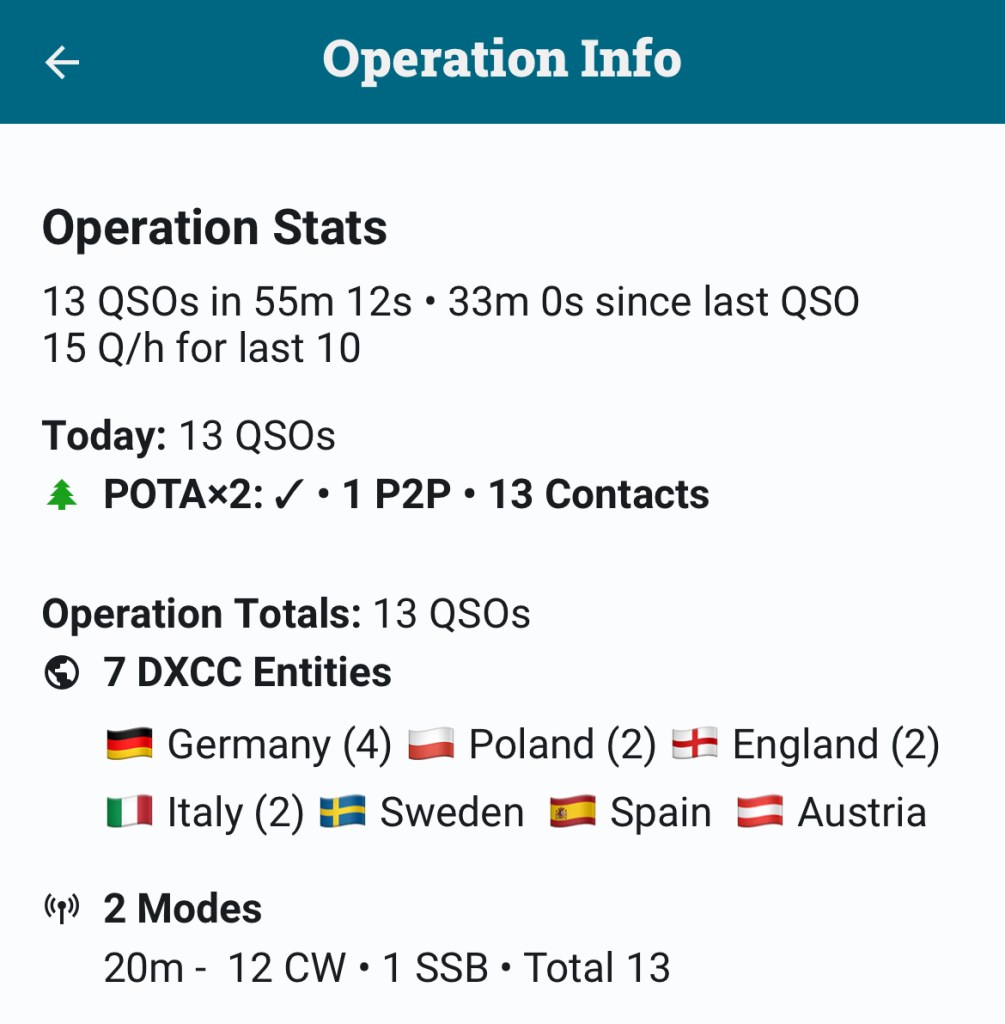Tap the Germany flag icon

point(129,745)
